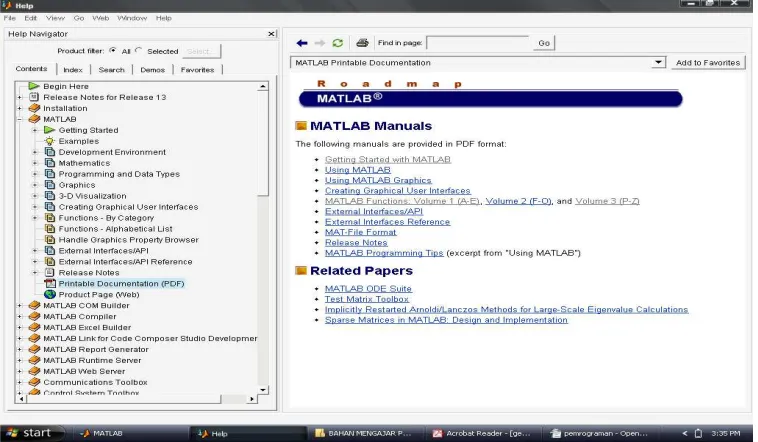Open the MAT-File Format link
Screen dimensions: 758x442
[361, 232]
